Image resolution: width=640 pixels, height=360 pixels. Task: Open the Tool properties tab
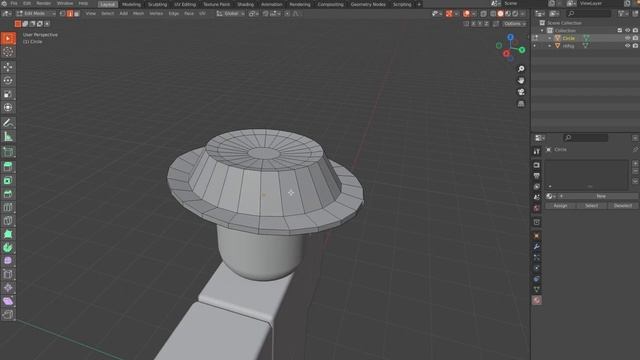click(537, 151)
